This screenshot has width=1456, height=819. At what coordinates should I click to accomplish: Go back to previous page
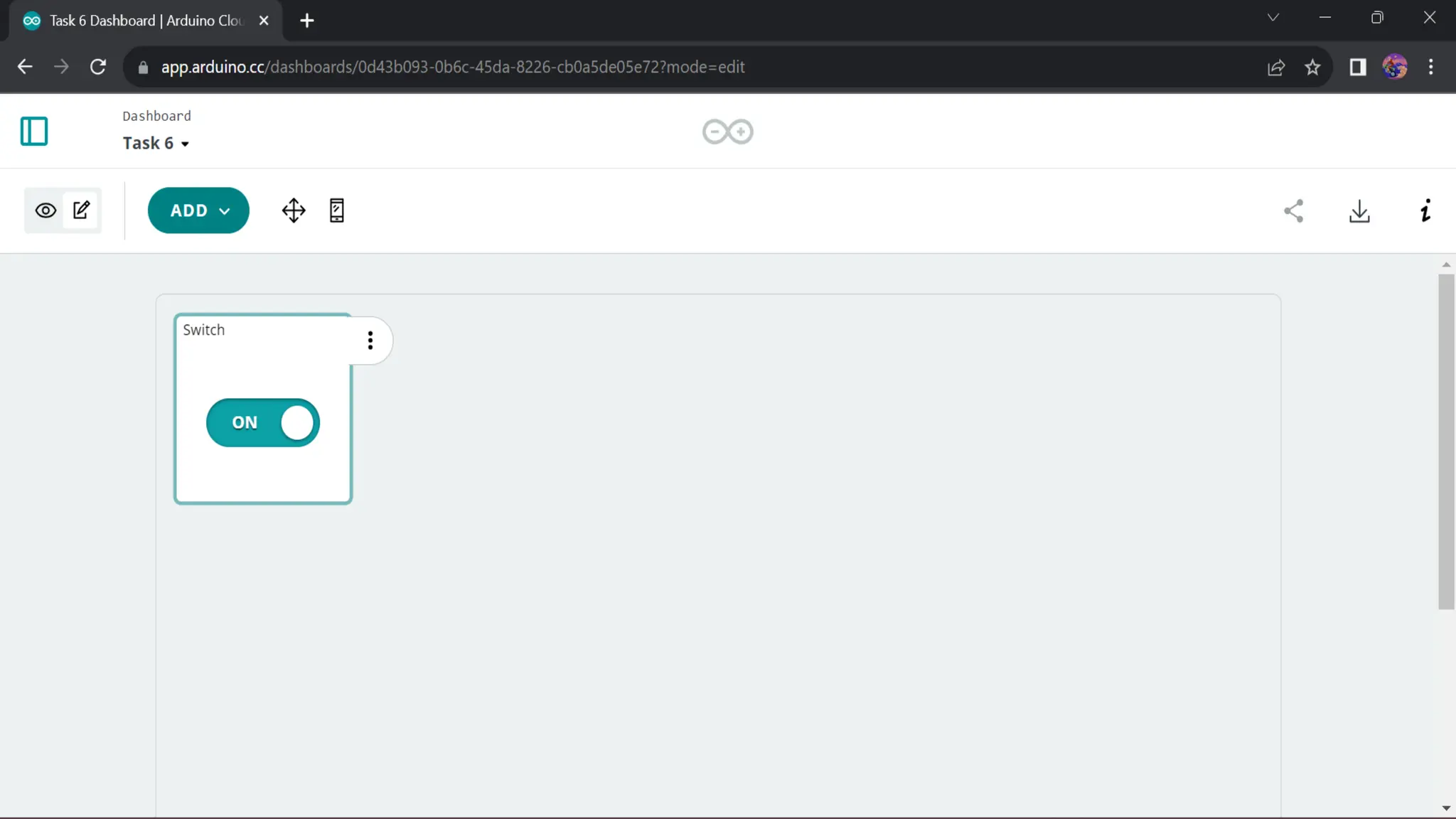point(25,67)
